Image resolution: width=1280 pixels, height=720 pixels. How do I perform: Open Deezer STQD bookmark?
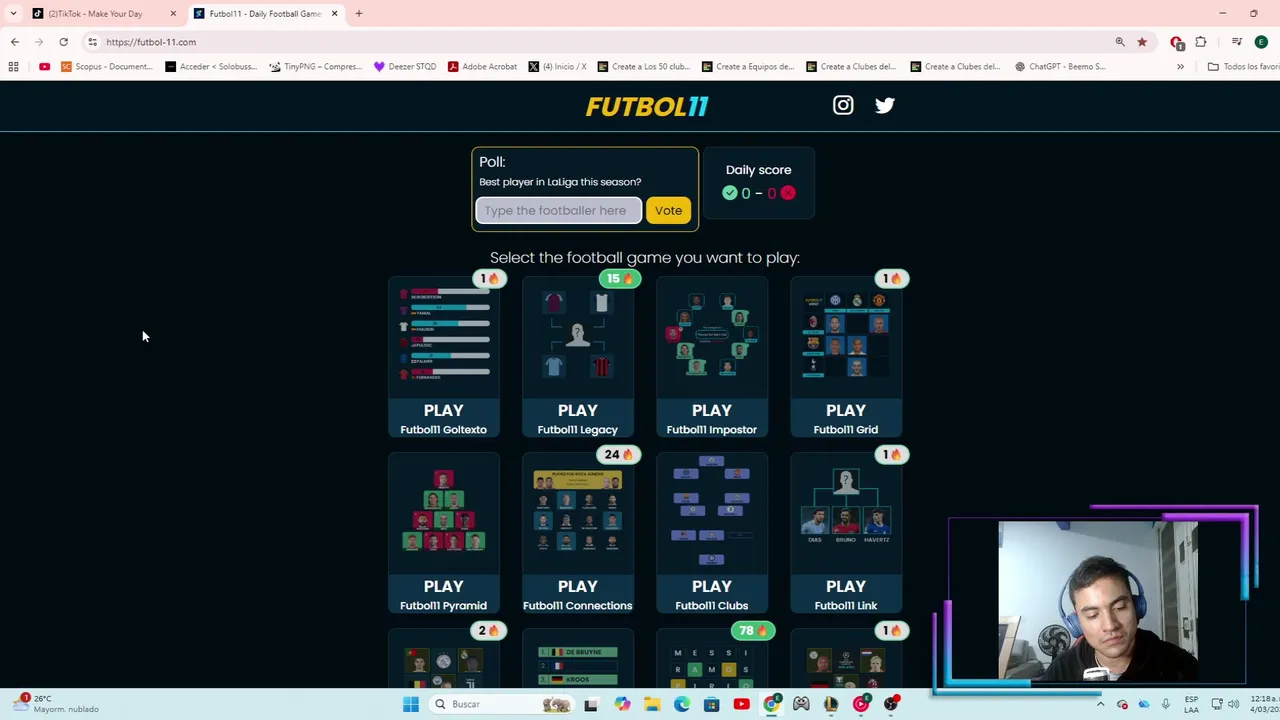[x=405, y=67]
